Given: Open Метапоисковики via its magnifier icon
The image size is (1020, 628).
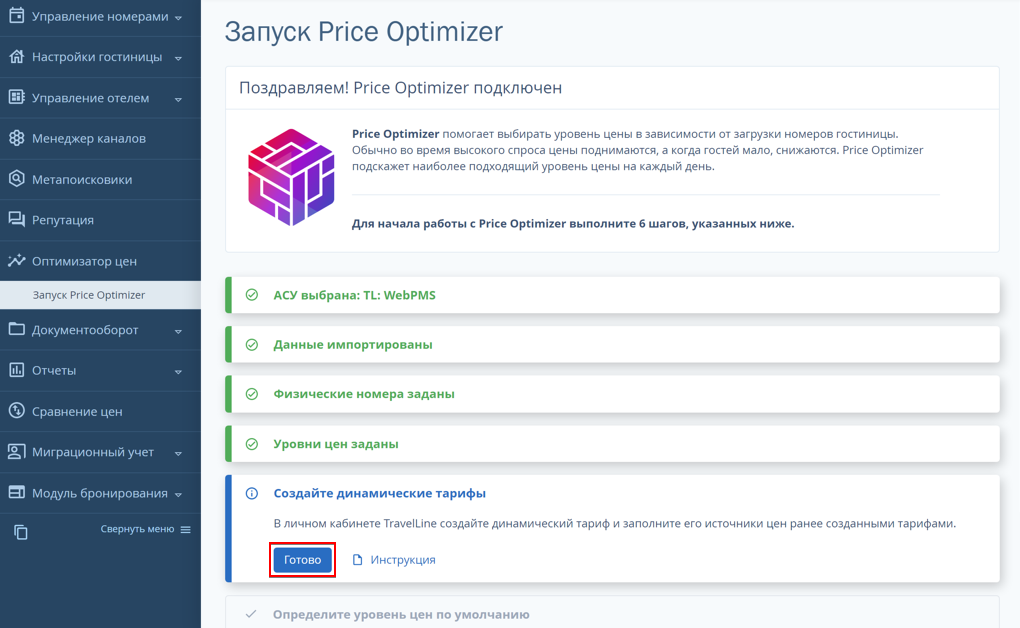Looking at the screenshot, I should pyautogui.click(x=16, y=179).
